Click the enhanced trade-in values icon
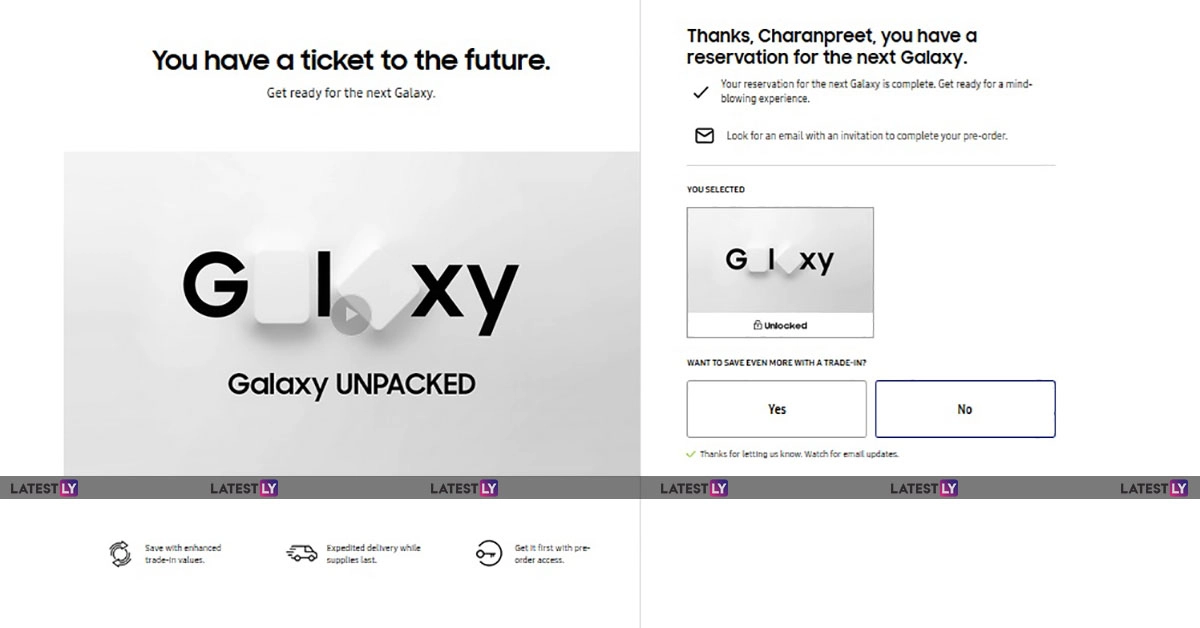Image resolution: width=1200 pixels, height=628 pixels. click(x=120, y=553)
